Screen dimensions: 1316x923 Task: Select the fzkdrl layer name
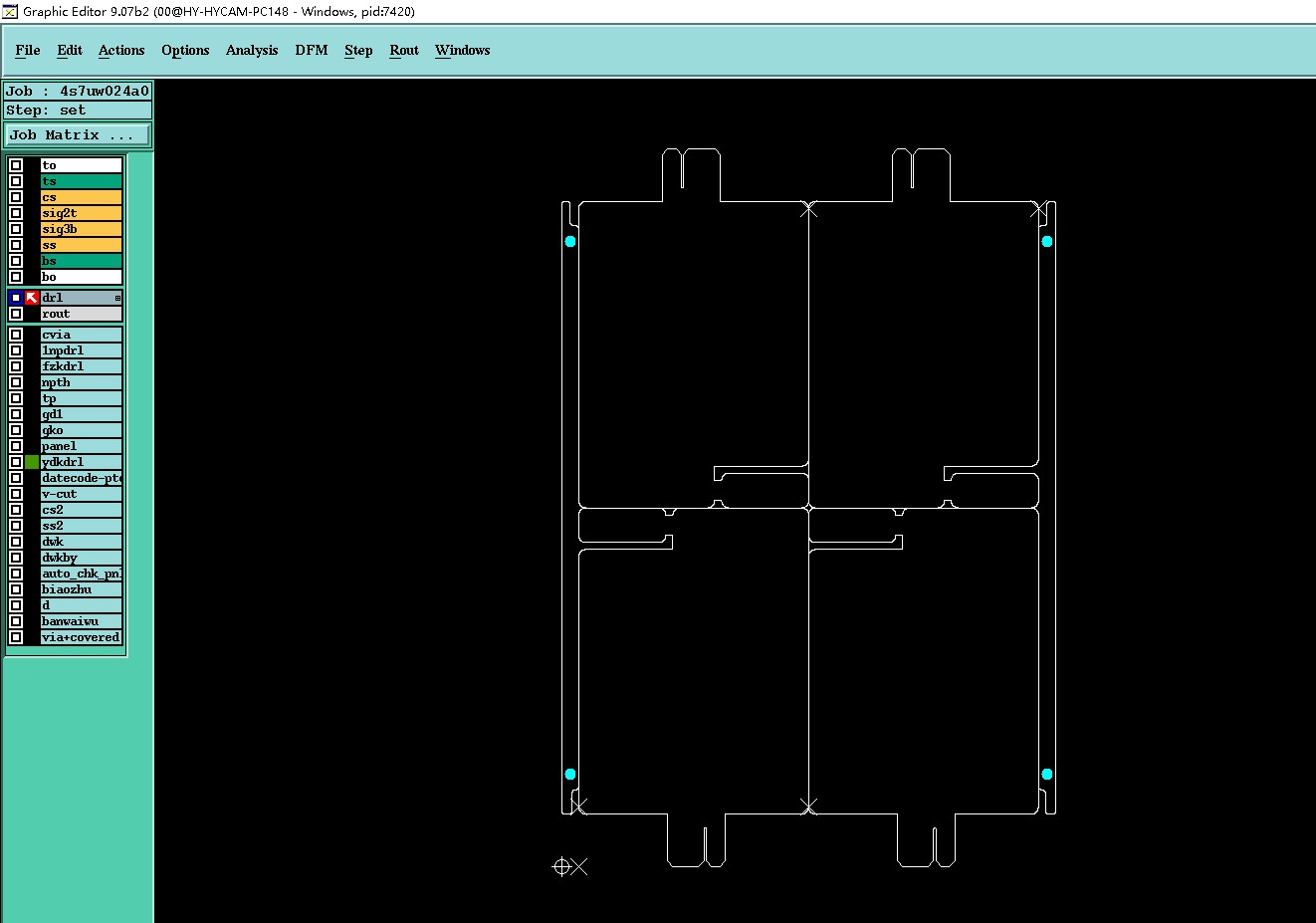pos(82,366)
